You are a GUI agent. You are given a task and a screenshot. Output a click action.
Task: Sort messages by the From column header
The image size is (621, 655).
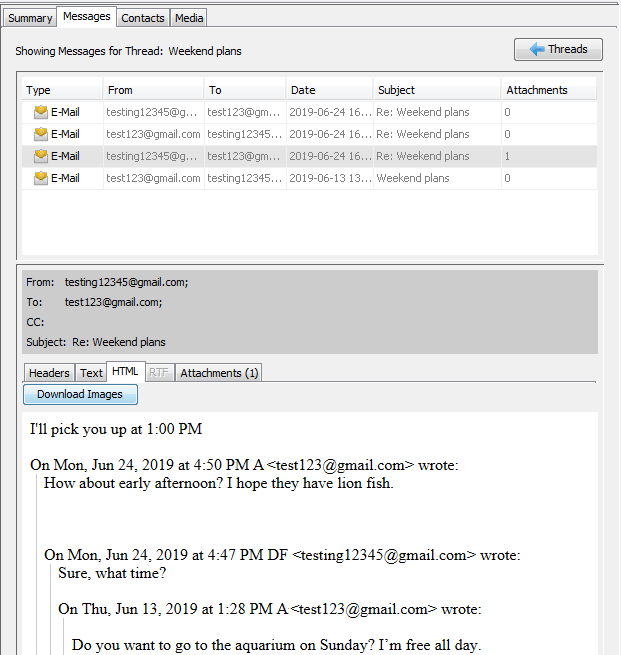[x=153, y=90]
